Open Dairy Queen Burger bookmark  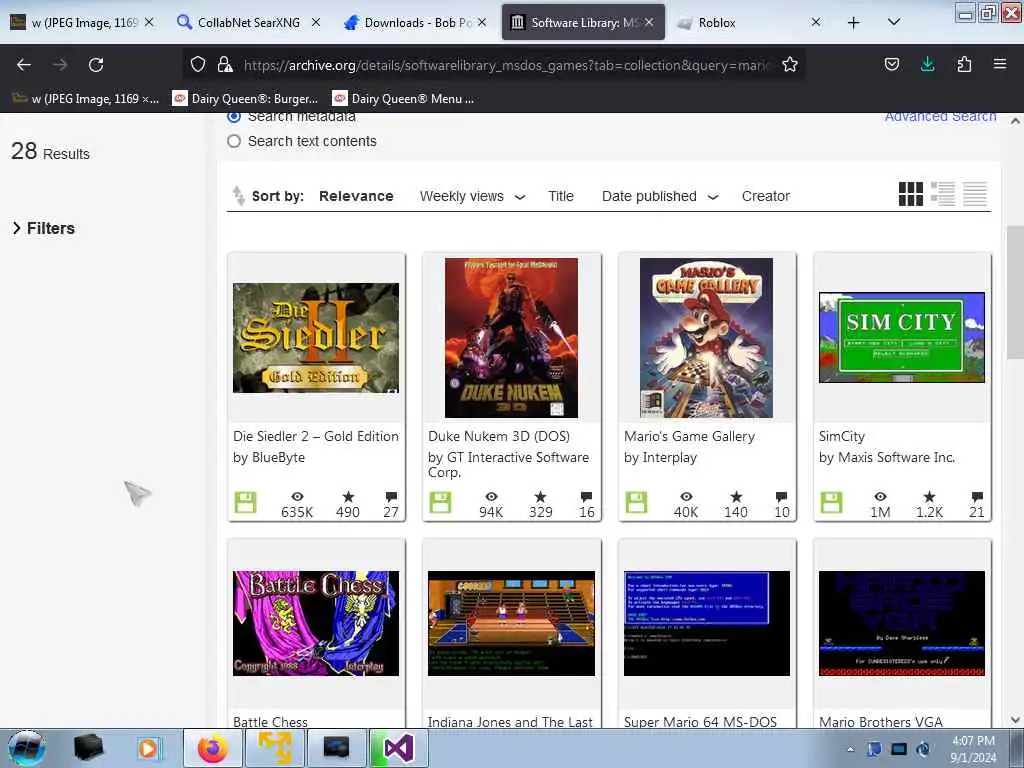245,99
